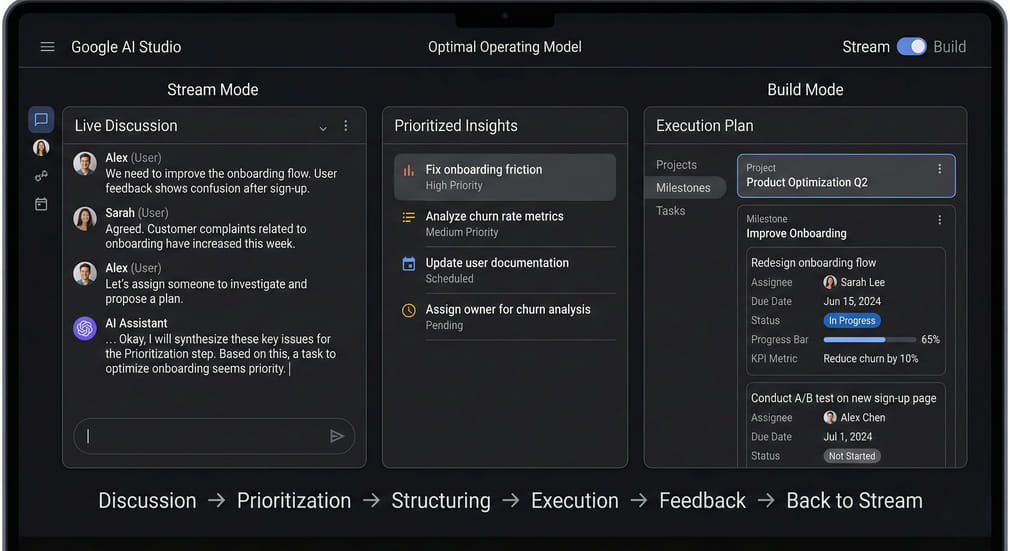1010x551 pixels.
Task: Focus the chat message input field
Action: pos(205,436)
